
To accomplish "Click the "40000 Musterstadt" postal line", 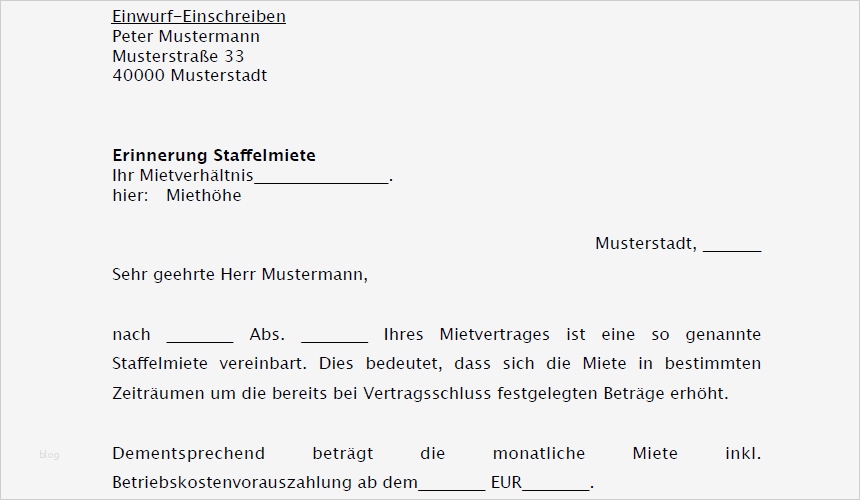I will [x=189, y=76].
